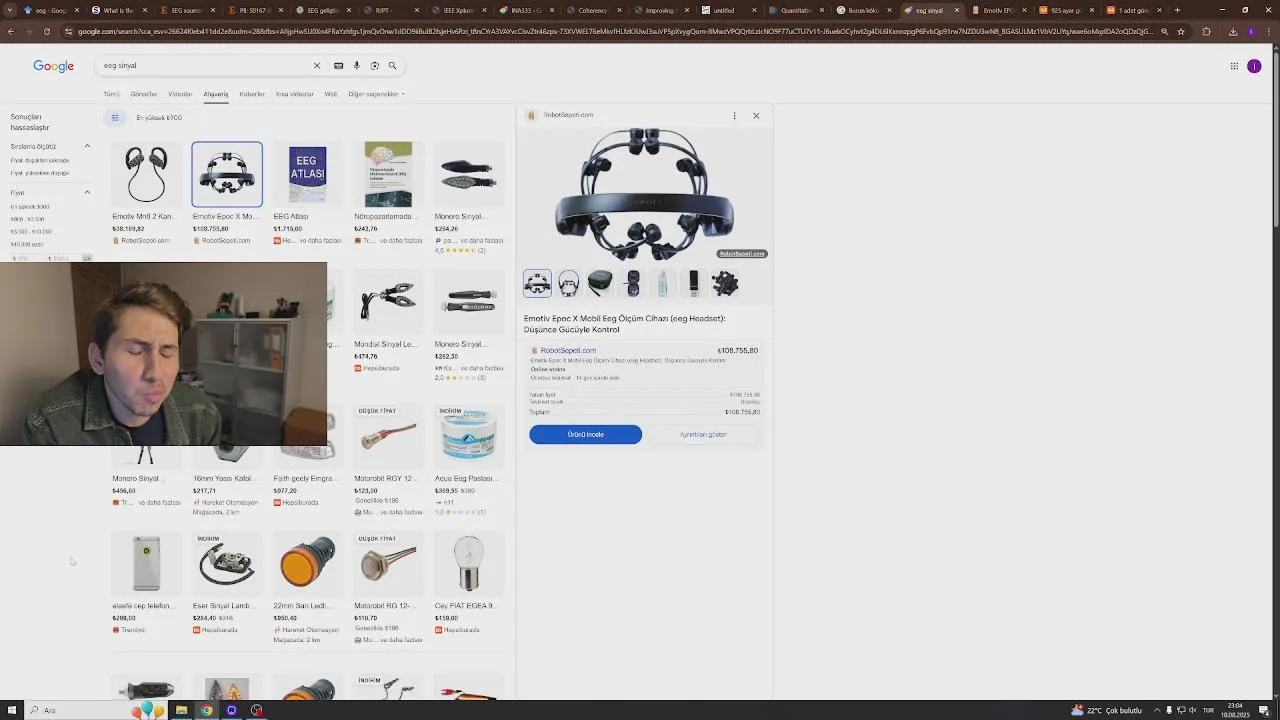Select the carrying case gallery thumbnail
1280x720 pixels.
coord(600,283)
